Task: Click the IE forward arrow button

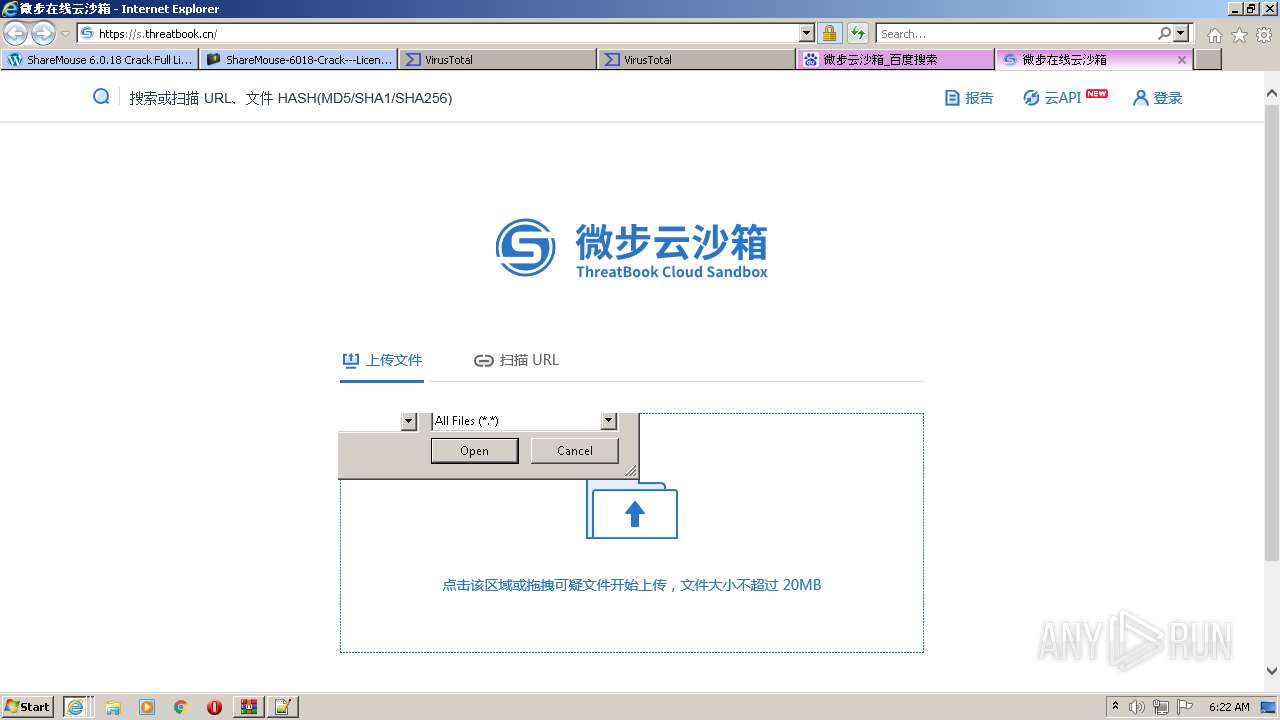Action: [43, 33]
